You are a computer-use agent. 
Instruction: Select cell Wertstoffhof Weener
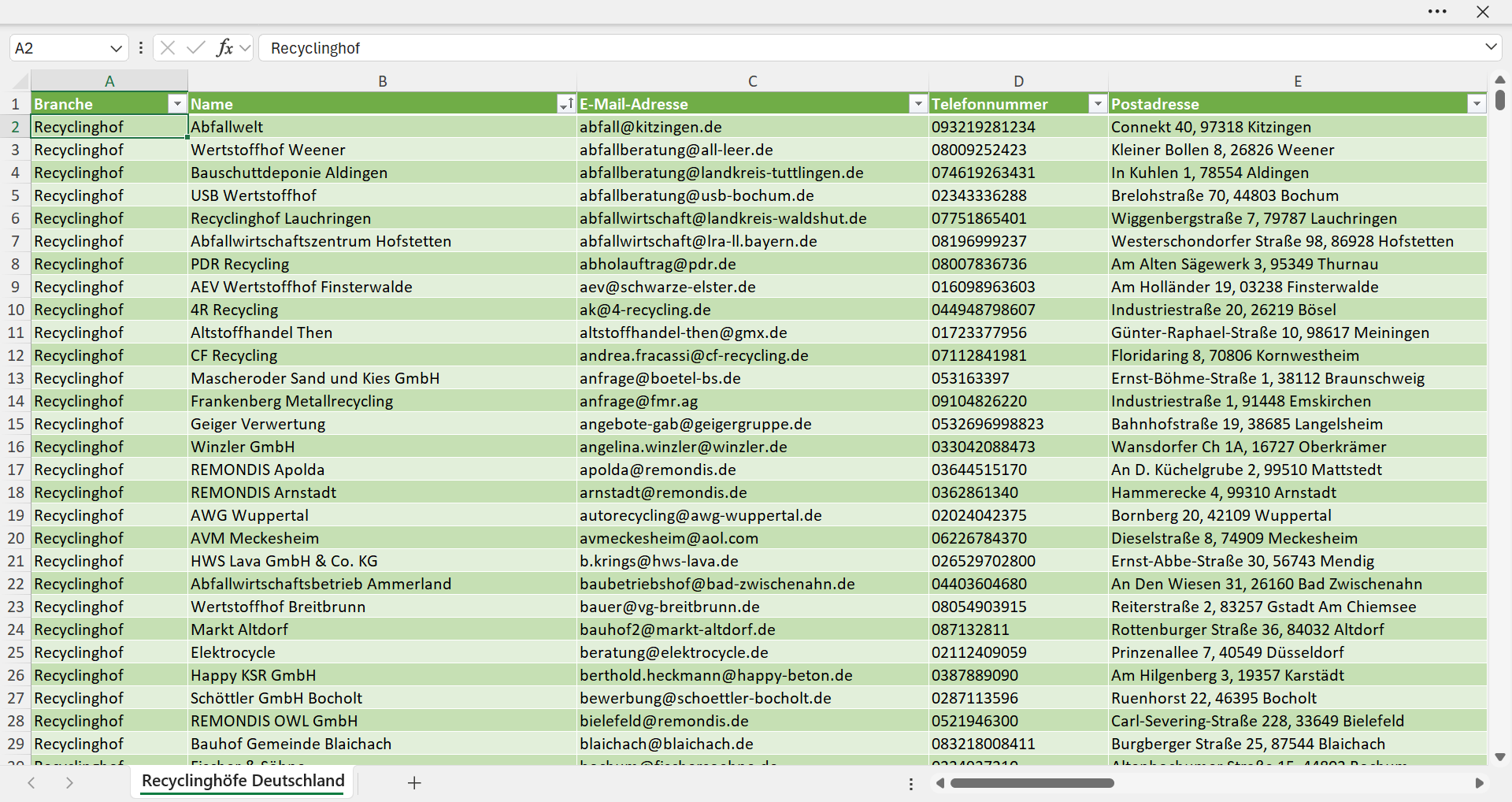383,150
